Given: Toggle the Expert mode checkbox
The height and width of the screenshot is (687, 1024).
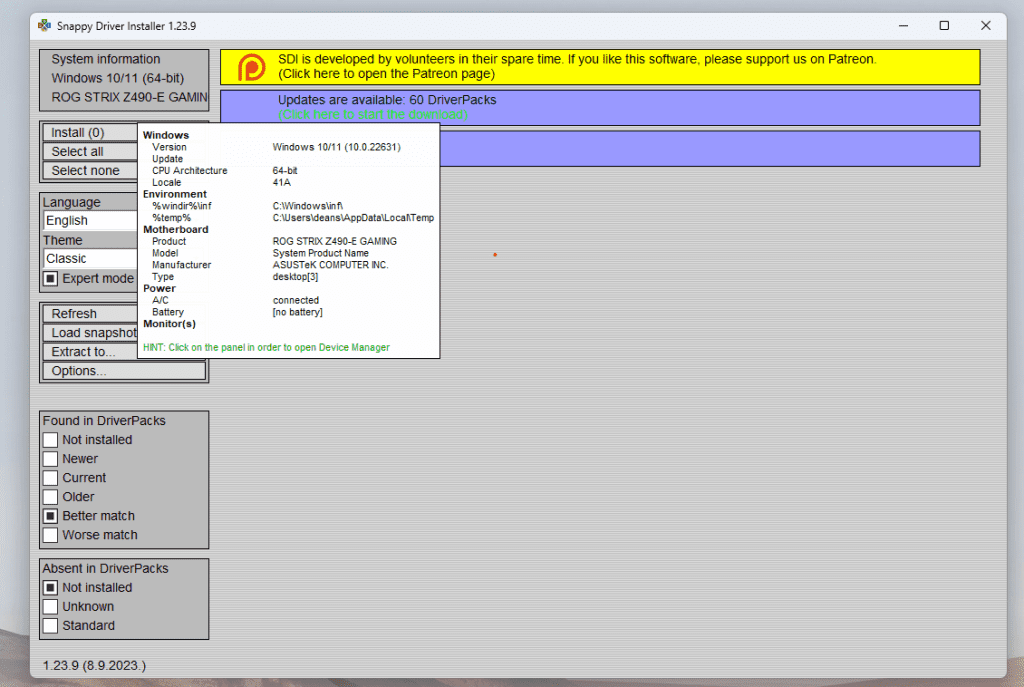Looking at the screenshot, I should point(50,278).
